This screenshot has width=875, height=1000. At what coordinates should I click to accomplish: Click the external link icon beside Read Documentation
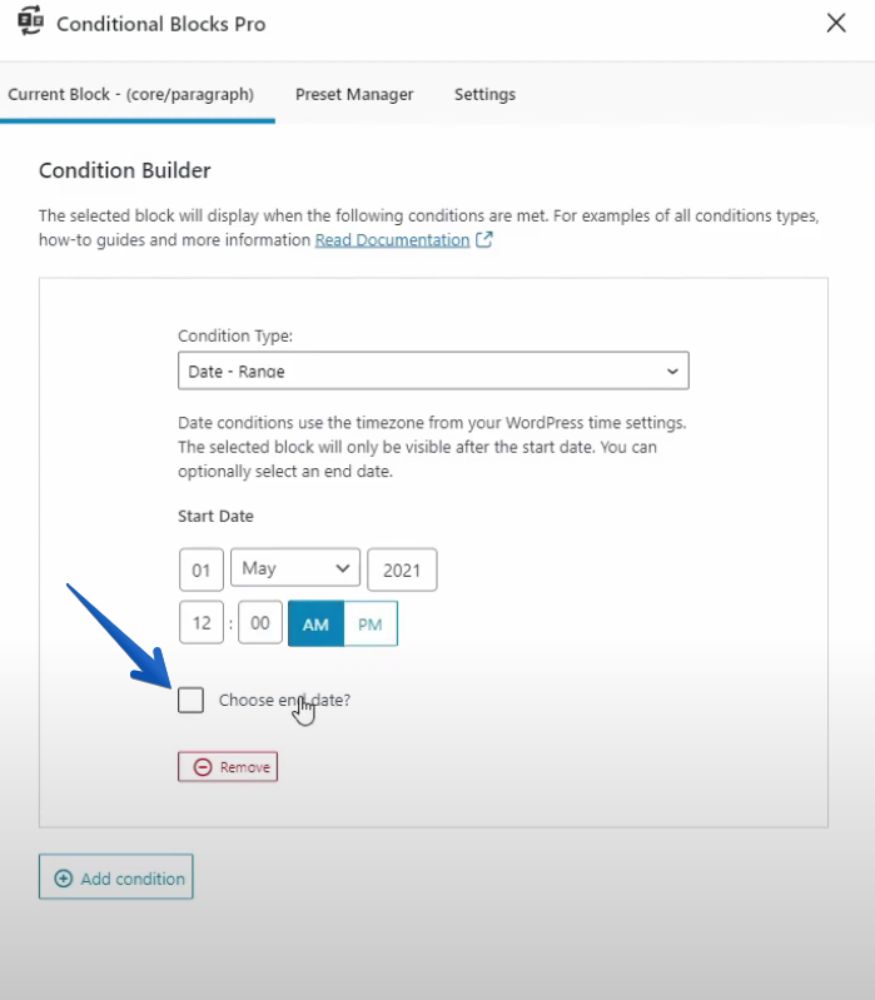[x=484, y=240]
